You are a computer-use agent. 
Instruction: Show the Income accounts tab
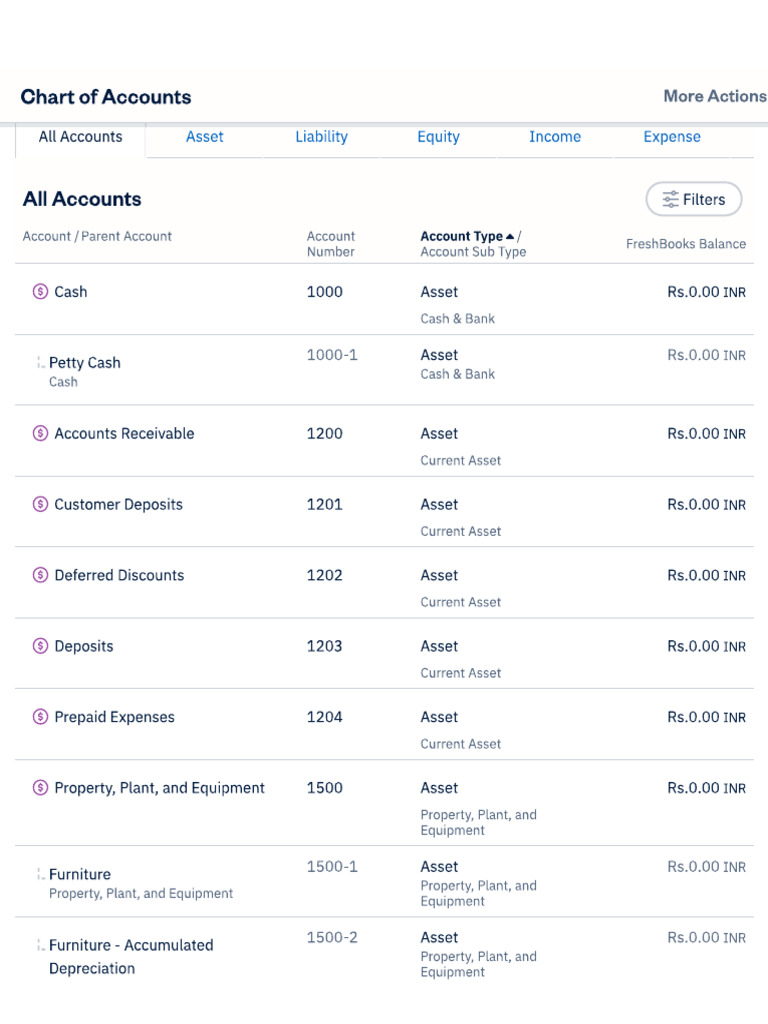click(x=555, y=137)
